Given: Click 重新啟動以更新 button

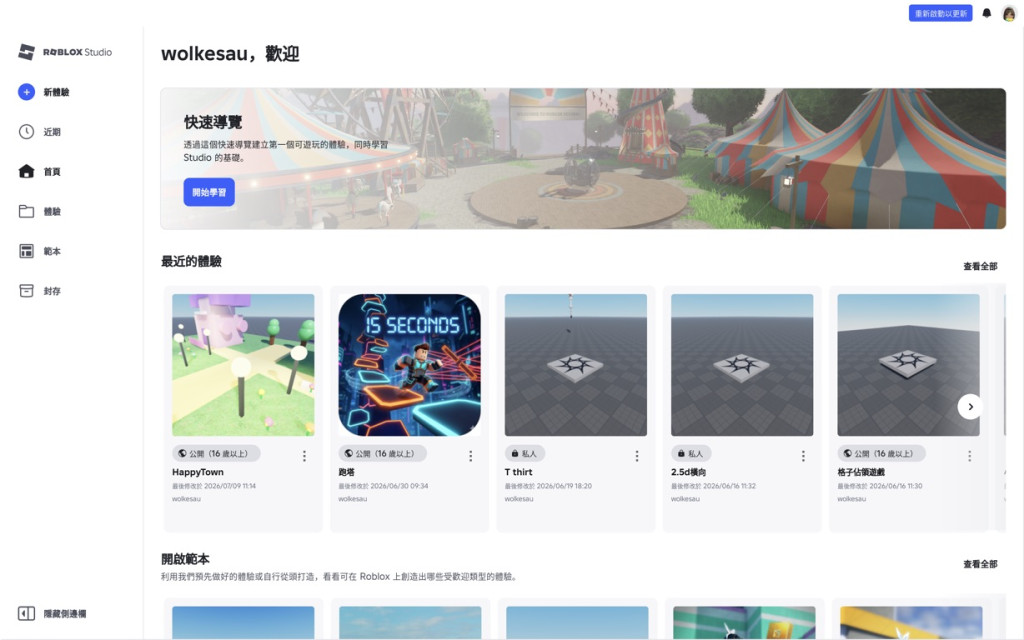Looking at the screenshot, I should 940,13.
